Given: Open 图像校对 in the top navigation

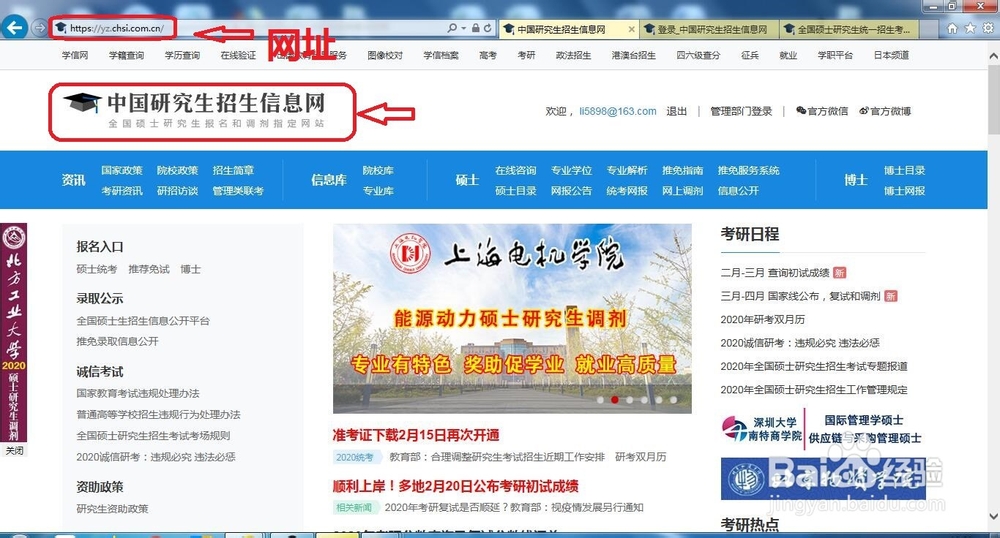Looking at the screenshot, I should click(x=385, y=55).
